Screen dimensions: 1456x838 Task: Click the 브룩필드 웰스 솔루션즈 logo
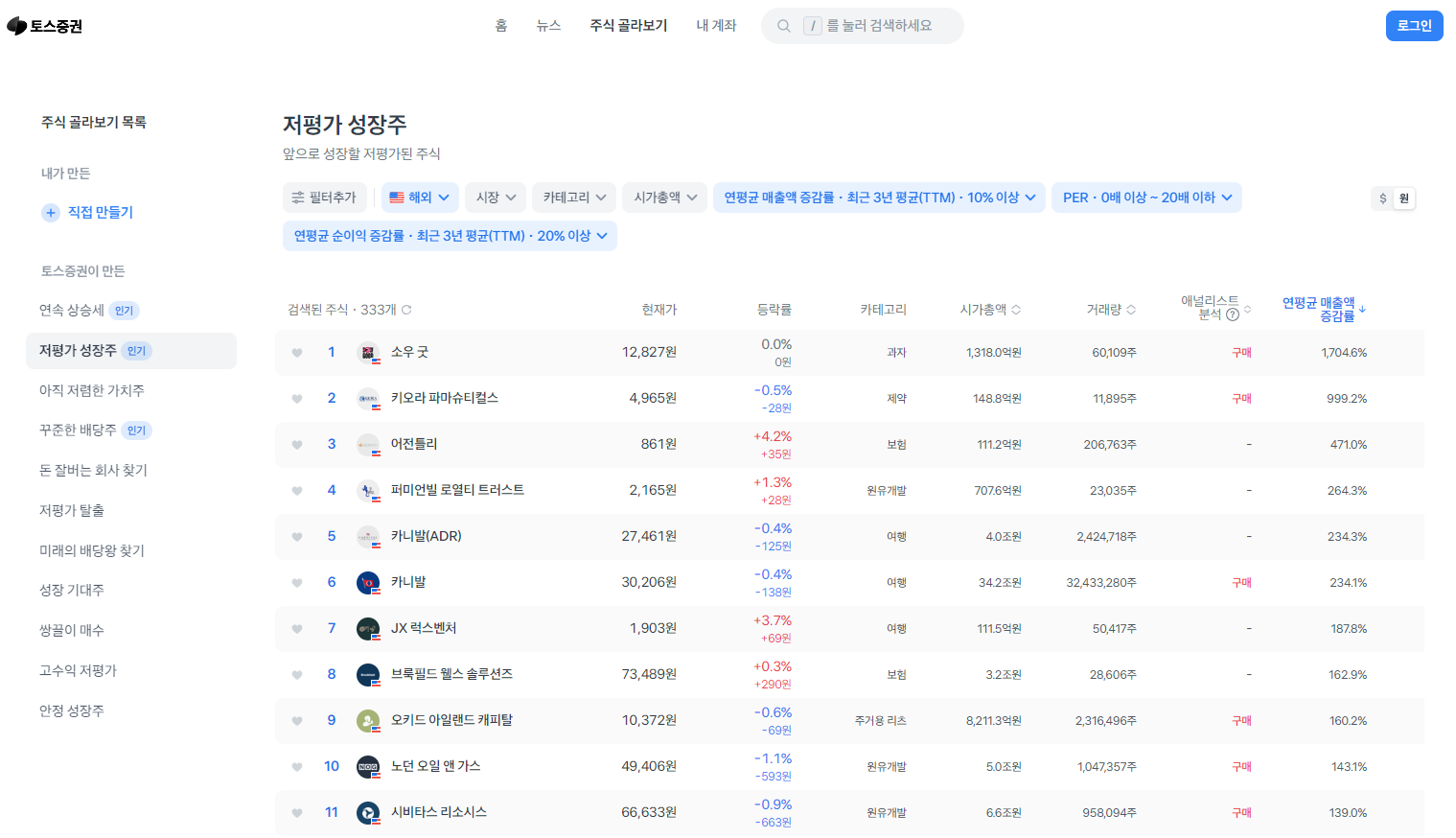coord(368,675)
